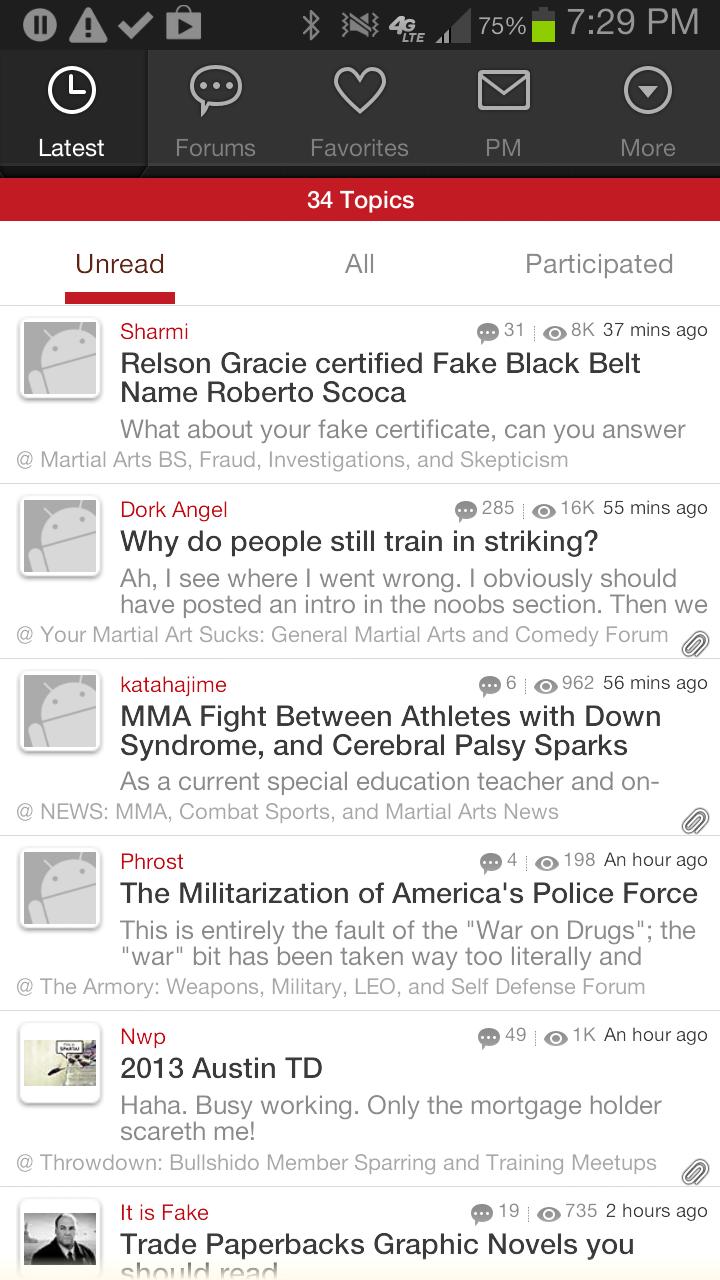This screenshot has width=720, height=1280.
Task: Tap username Dork Angel
Action: (174, 510)
